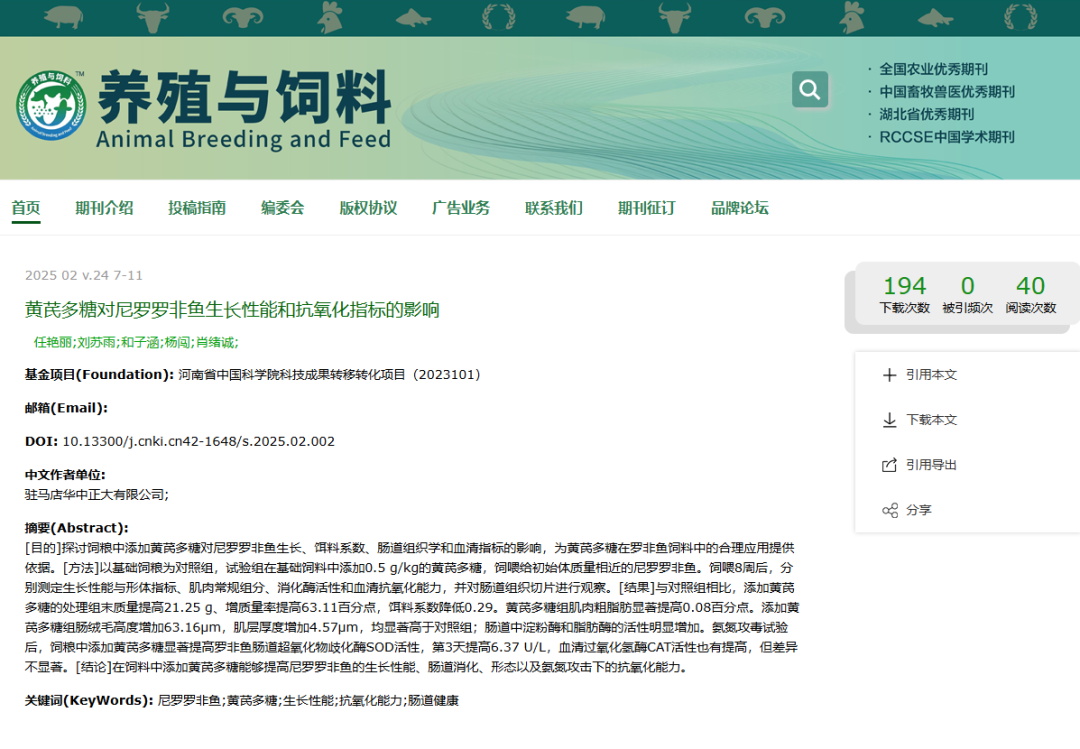Click the issue info 2025 02 v.24 7-11

coord(84,276)
